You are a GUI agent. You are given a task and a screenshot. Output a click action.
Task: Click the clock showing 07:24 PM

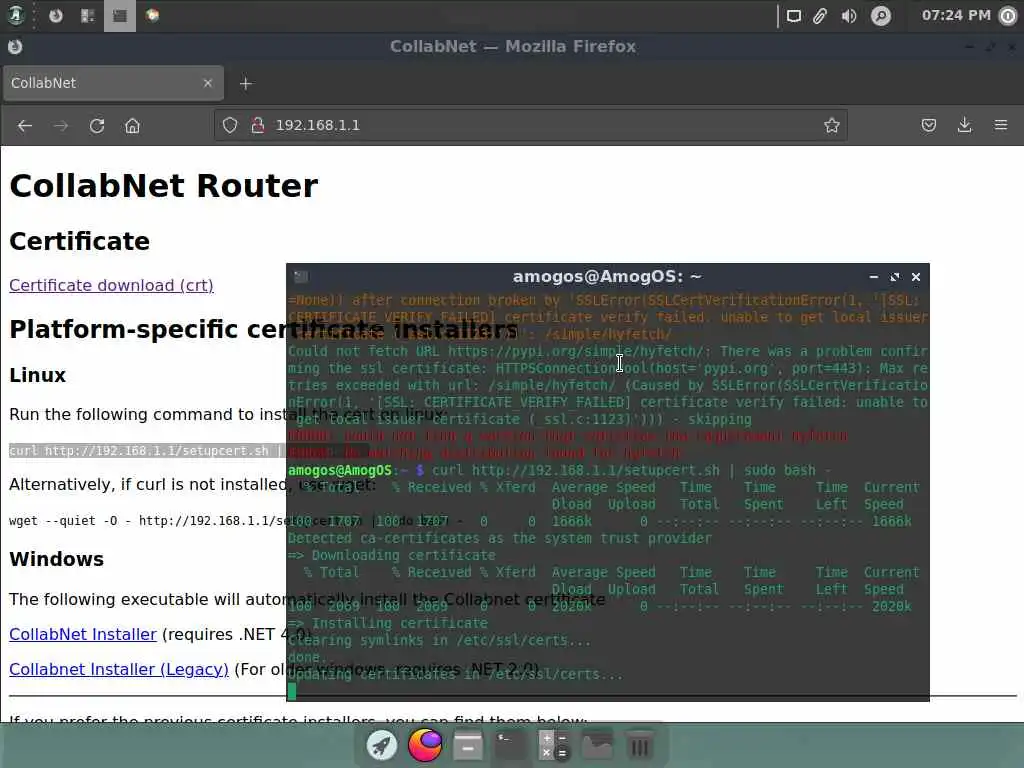click(x=956, y=15)
